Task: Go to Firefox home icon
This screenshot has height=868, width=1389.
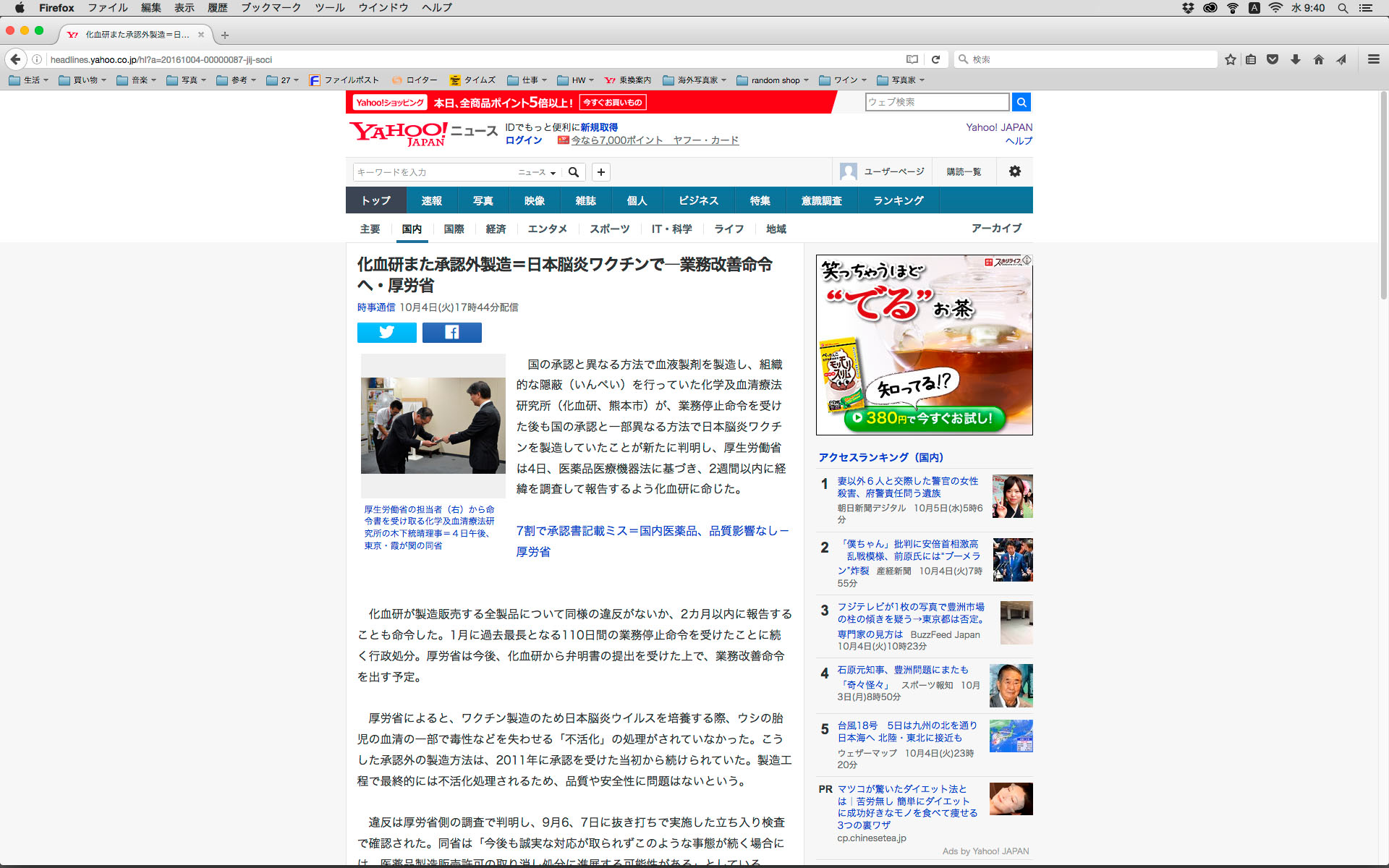Action: [x=1319, y=59]
